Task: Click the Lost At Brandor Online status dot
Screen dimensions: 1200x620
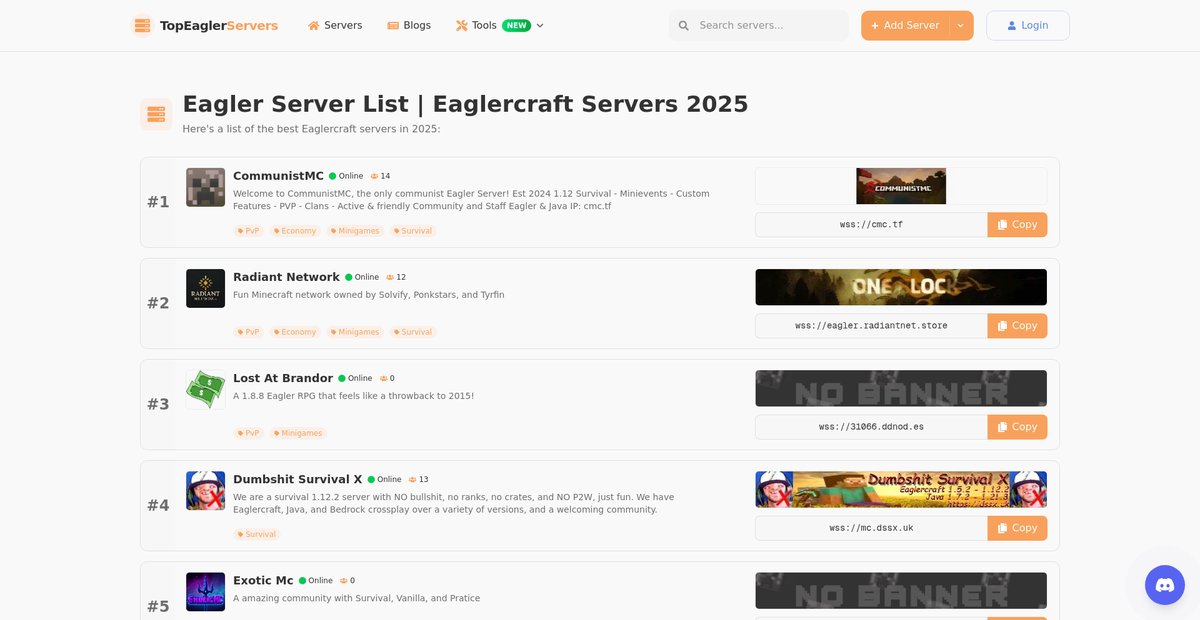Action: point(342,378)
